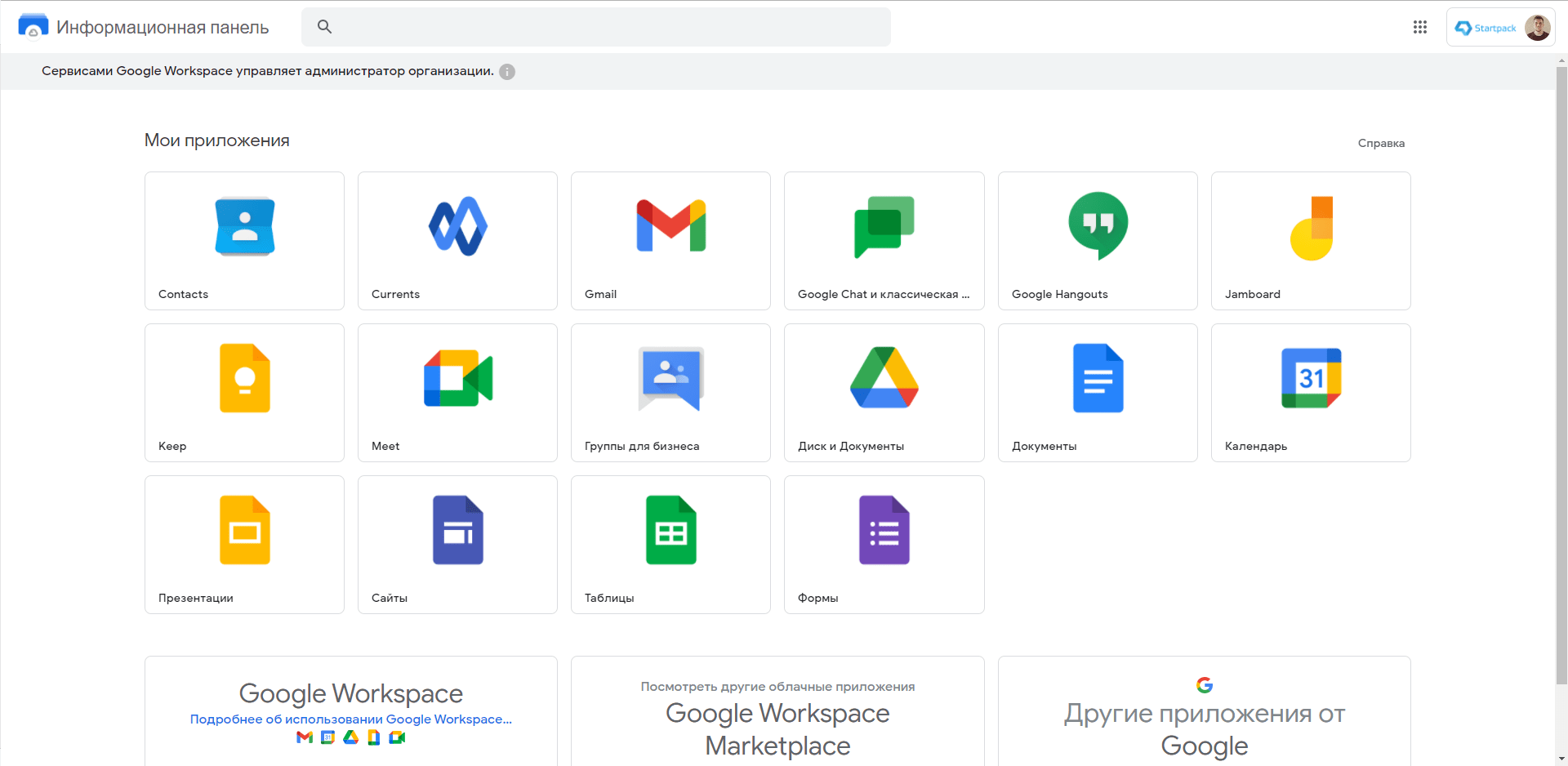Click the Документы label text

coord(1045,446)
